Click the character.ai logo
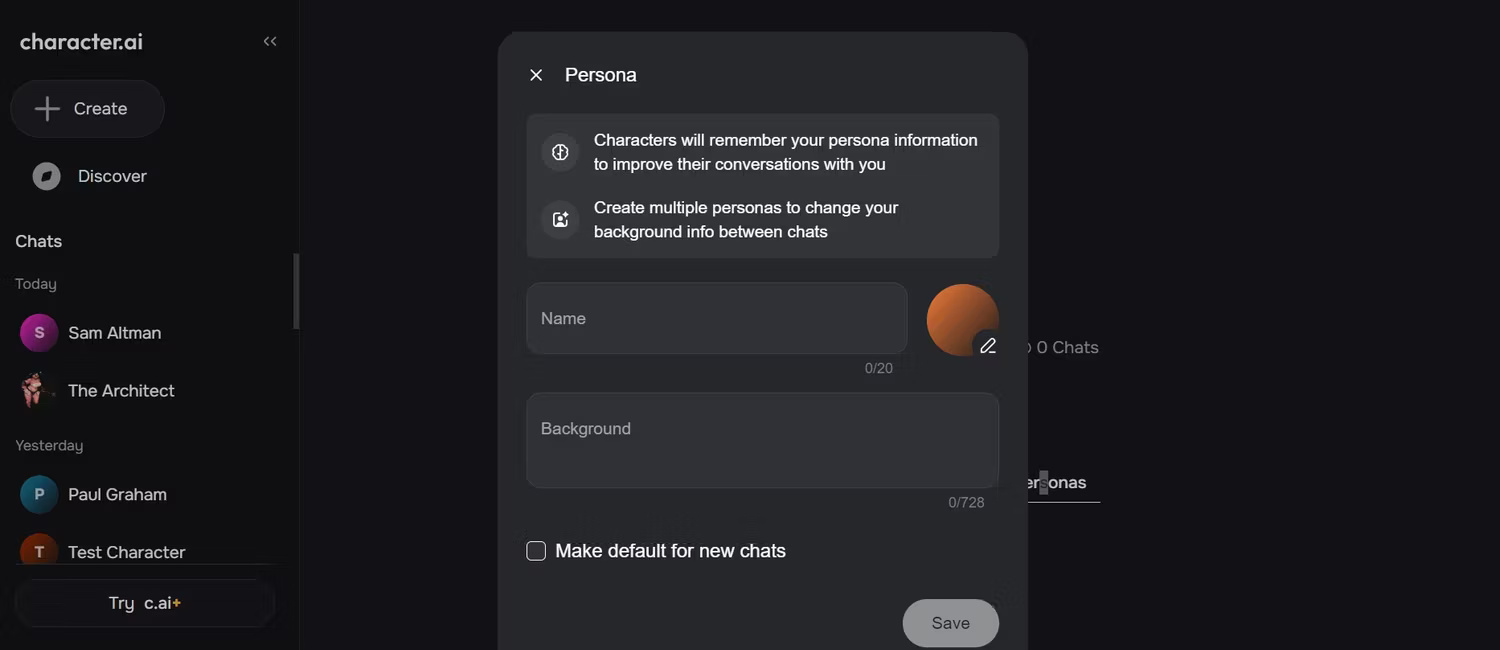Screen dimensions: 1500x650 [80, 39]
